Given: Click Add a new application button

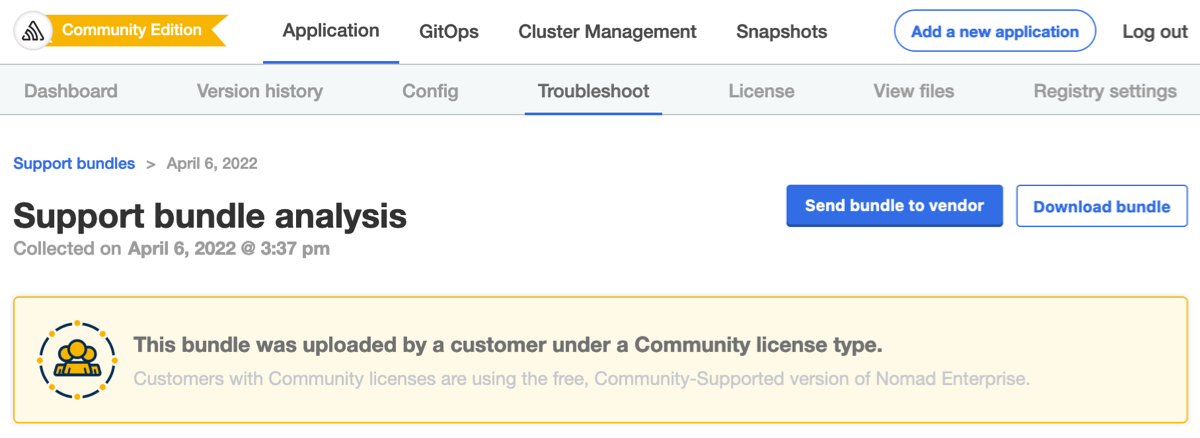Looking at the screenshot, I should [x=994, y=32].
